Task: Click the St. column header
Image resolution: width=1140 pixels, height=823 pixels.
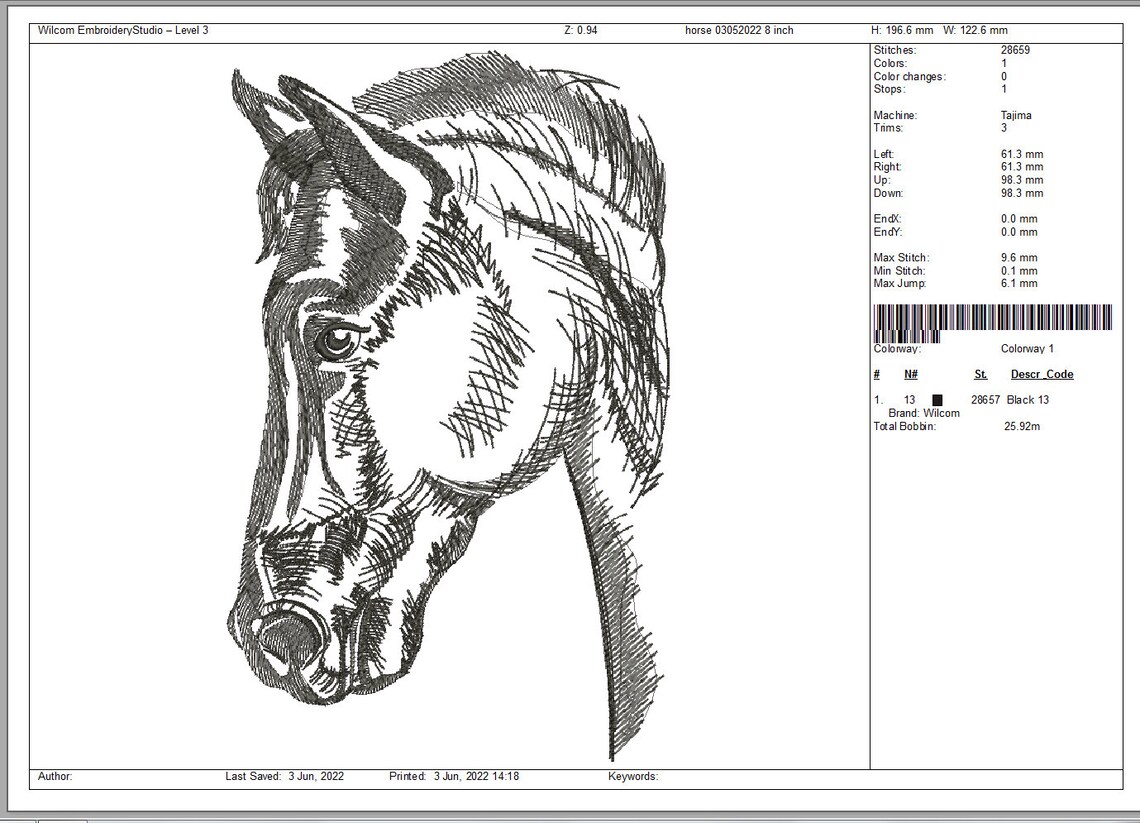Action: click(979, 374)
